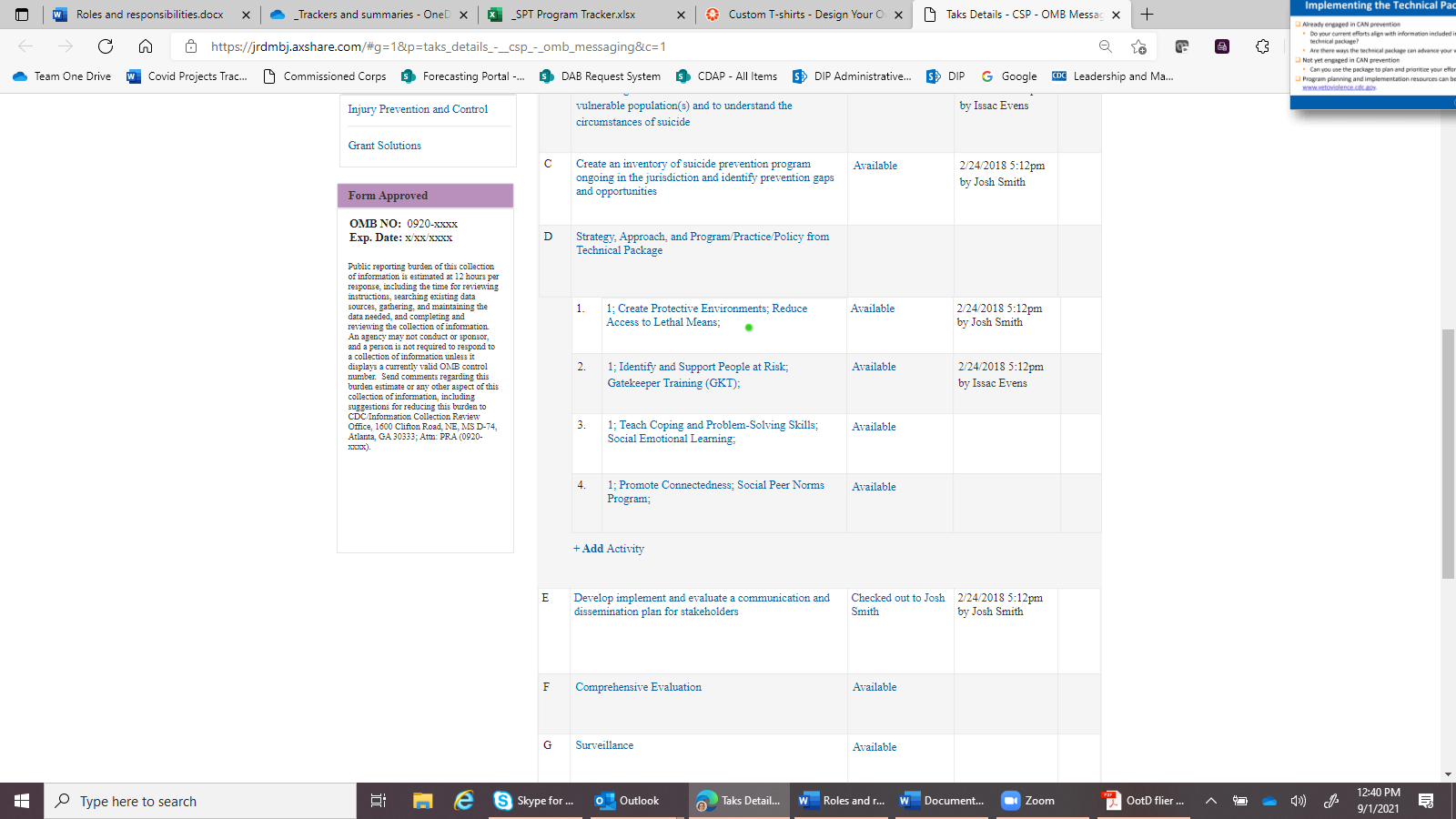View site information lock icon
Screen dimensions: 1456x819
pyautogui.click(x=190, y=46)
